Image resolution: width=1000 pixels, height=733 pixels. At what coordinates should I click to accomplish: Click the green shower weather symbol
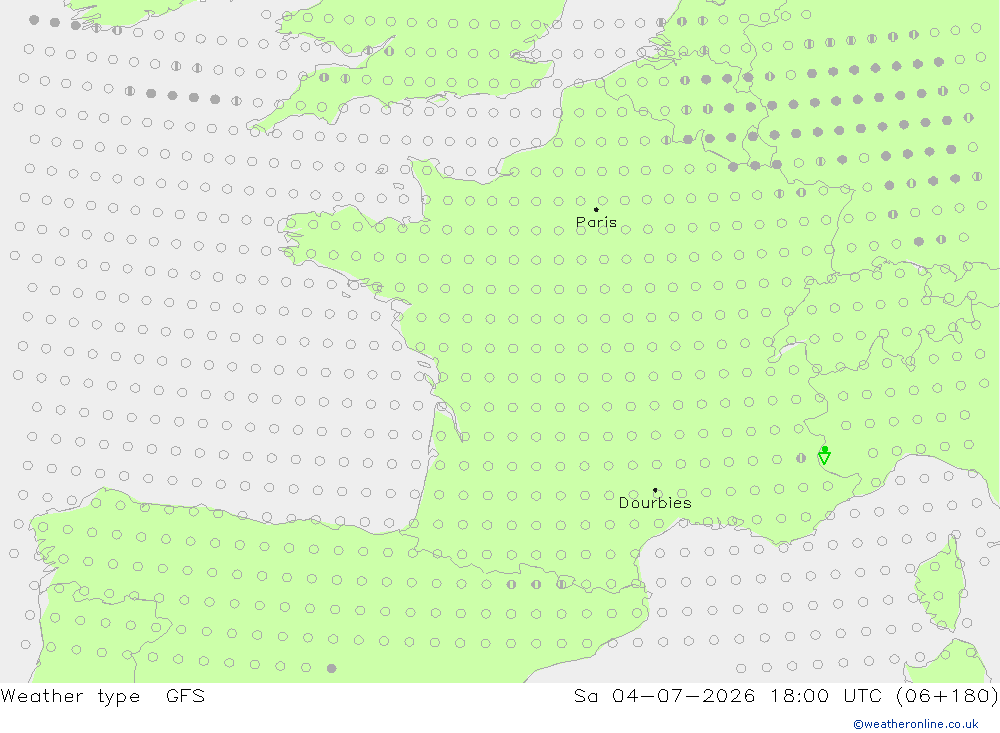(824, 455)
